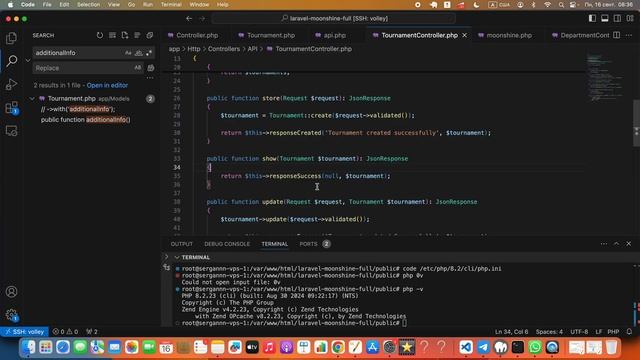Screen dimensions: 640x360
Task: Toggle the Replace field chevron
Action: coord(28,60)
